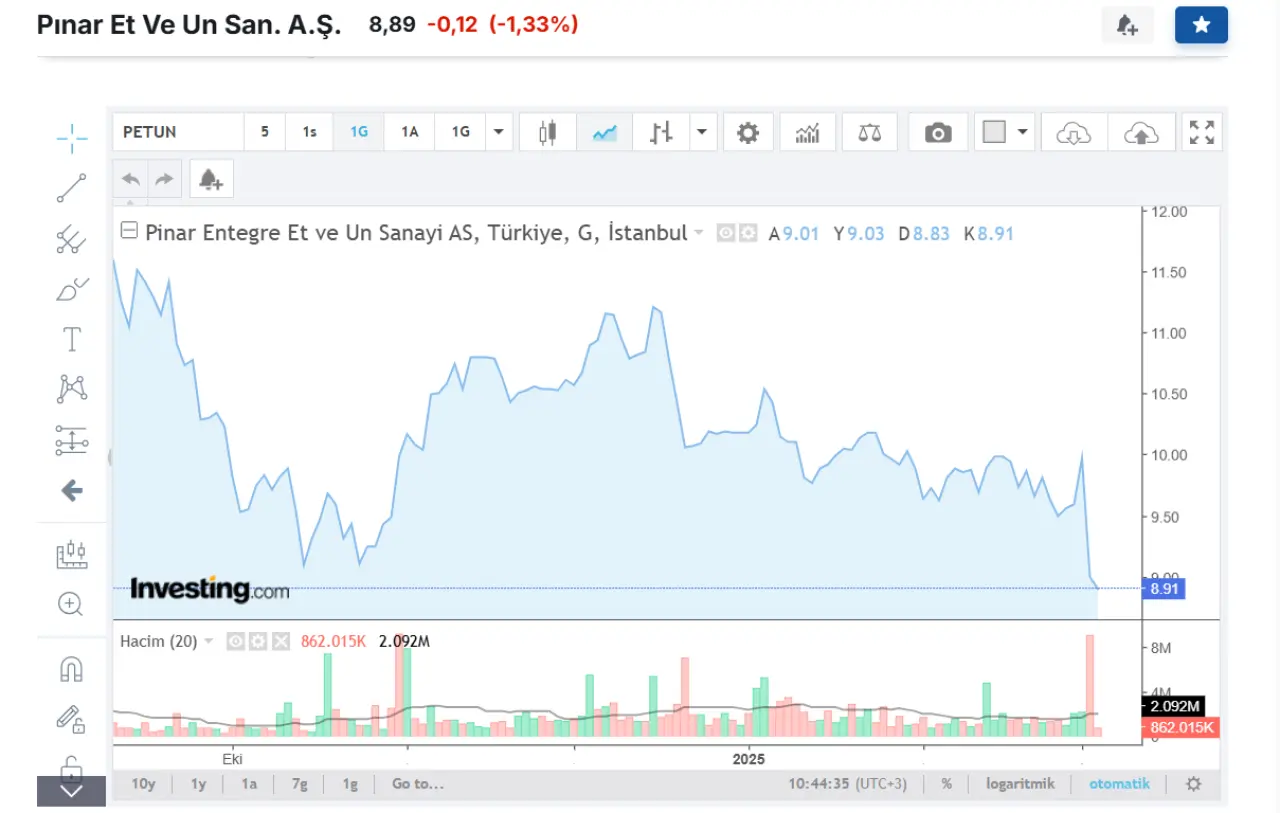Collapse the Pinar Entegre legend box
This screenshot has width=1280, height=813.
(x=128, y=232)
